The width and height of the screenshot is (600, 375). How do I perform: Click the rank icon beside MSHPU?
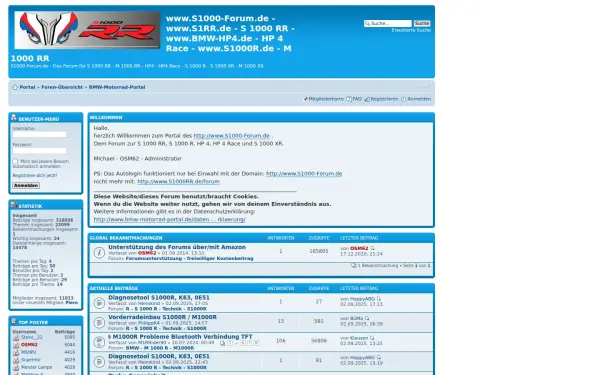pos(16,352)
